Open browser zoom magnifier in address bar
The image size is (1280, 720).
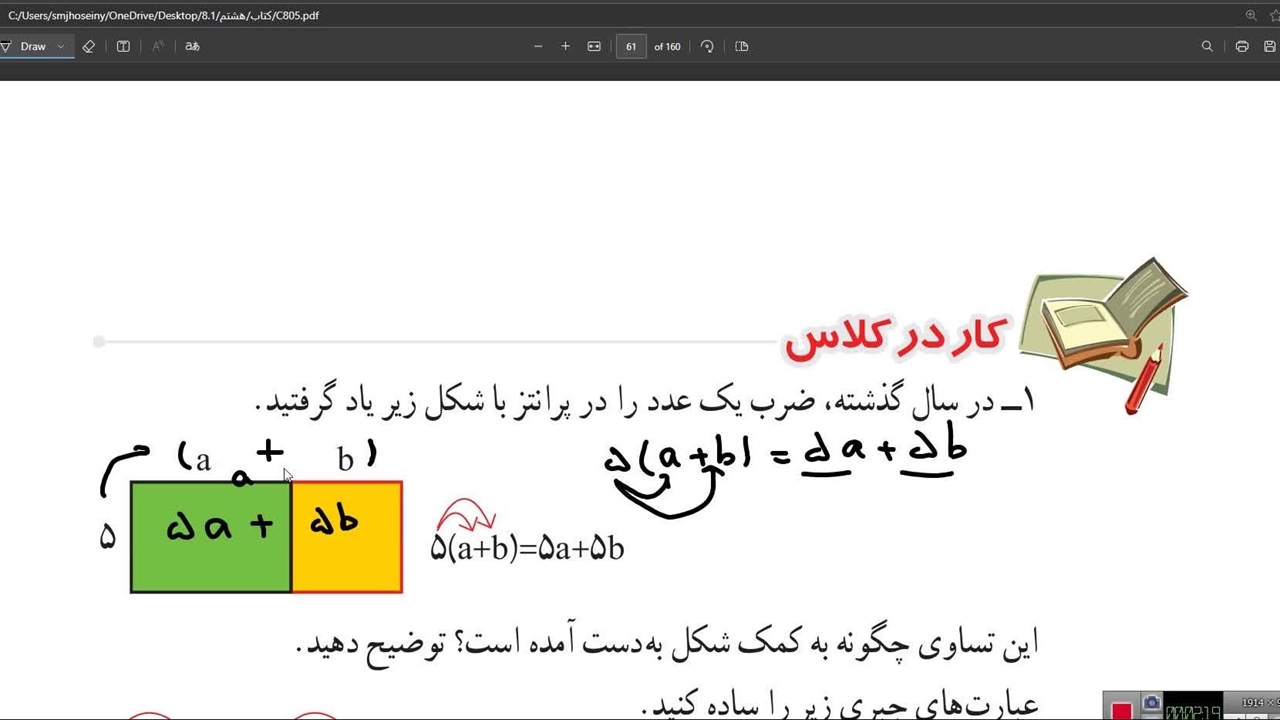[x=1251, y=16]
